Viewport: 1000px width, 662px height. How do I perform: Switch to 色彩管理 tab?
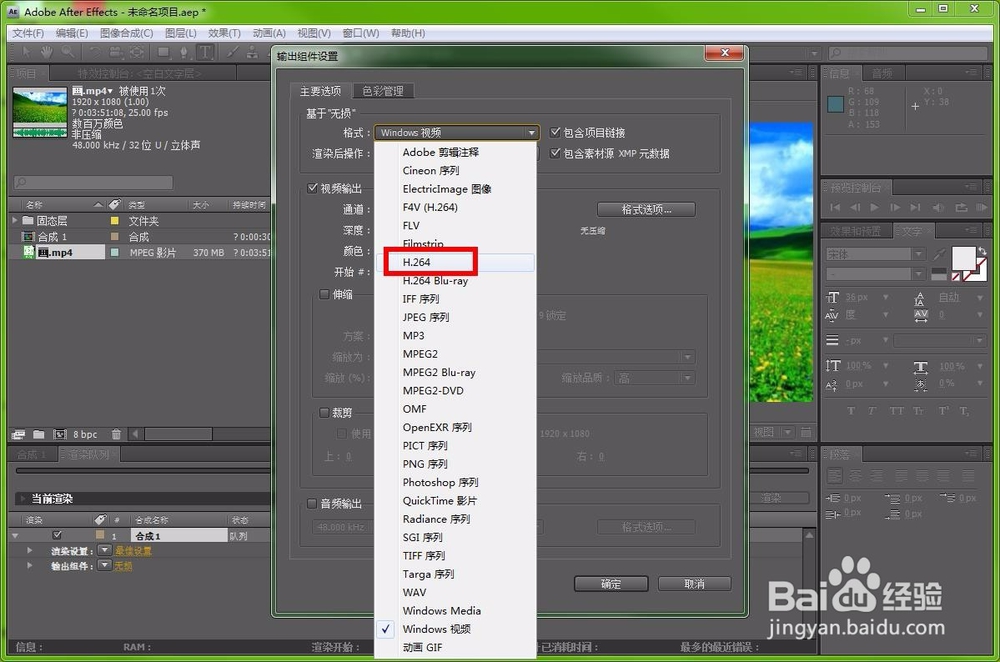(383, 91)
